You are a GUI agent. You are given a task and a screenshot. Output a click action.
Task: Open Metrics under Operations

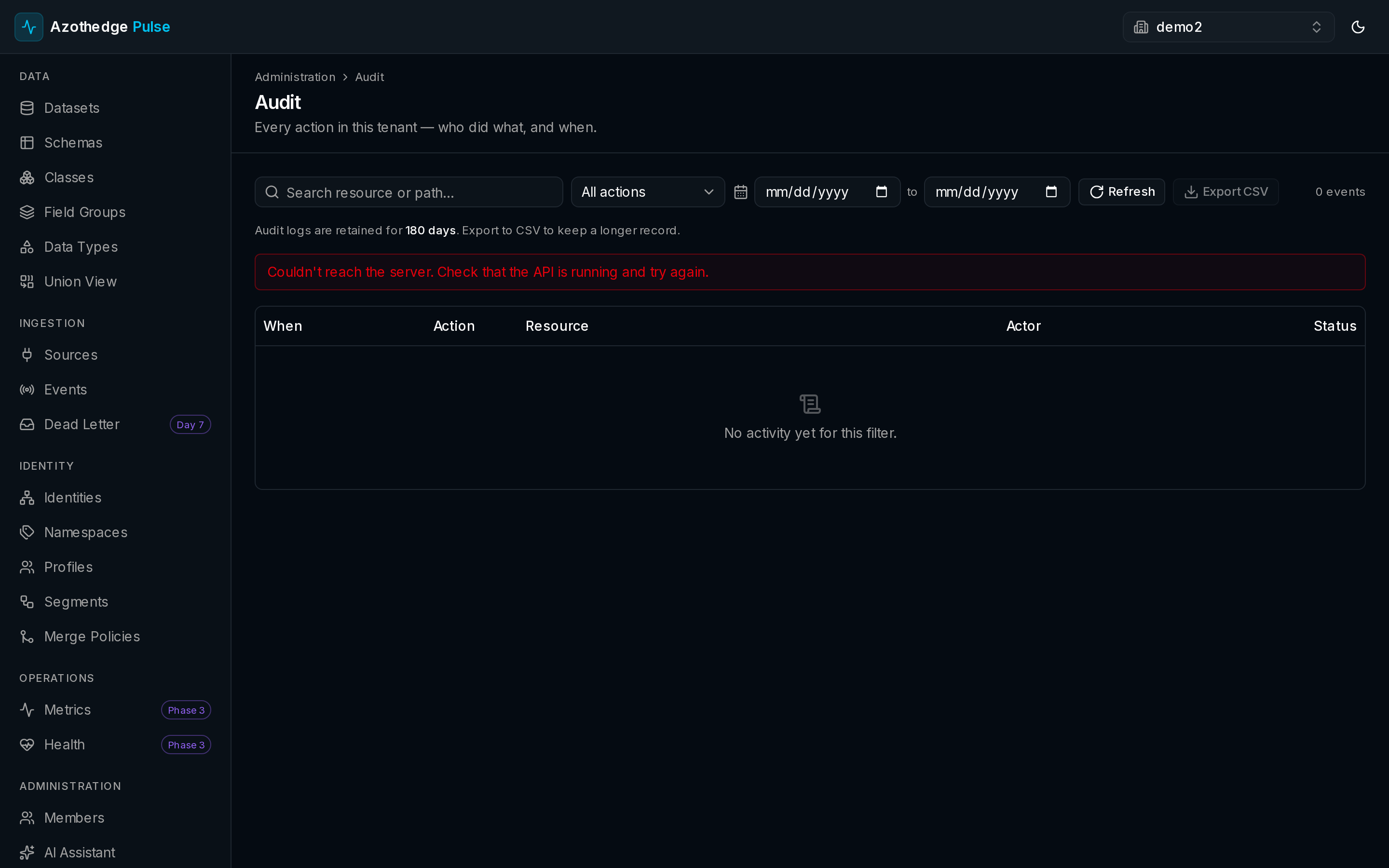tap(115, 709)
